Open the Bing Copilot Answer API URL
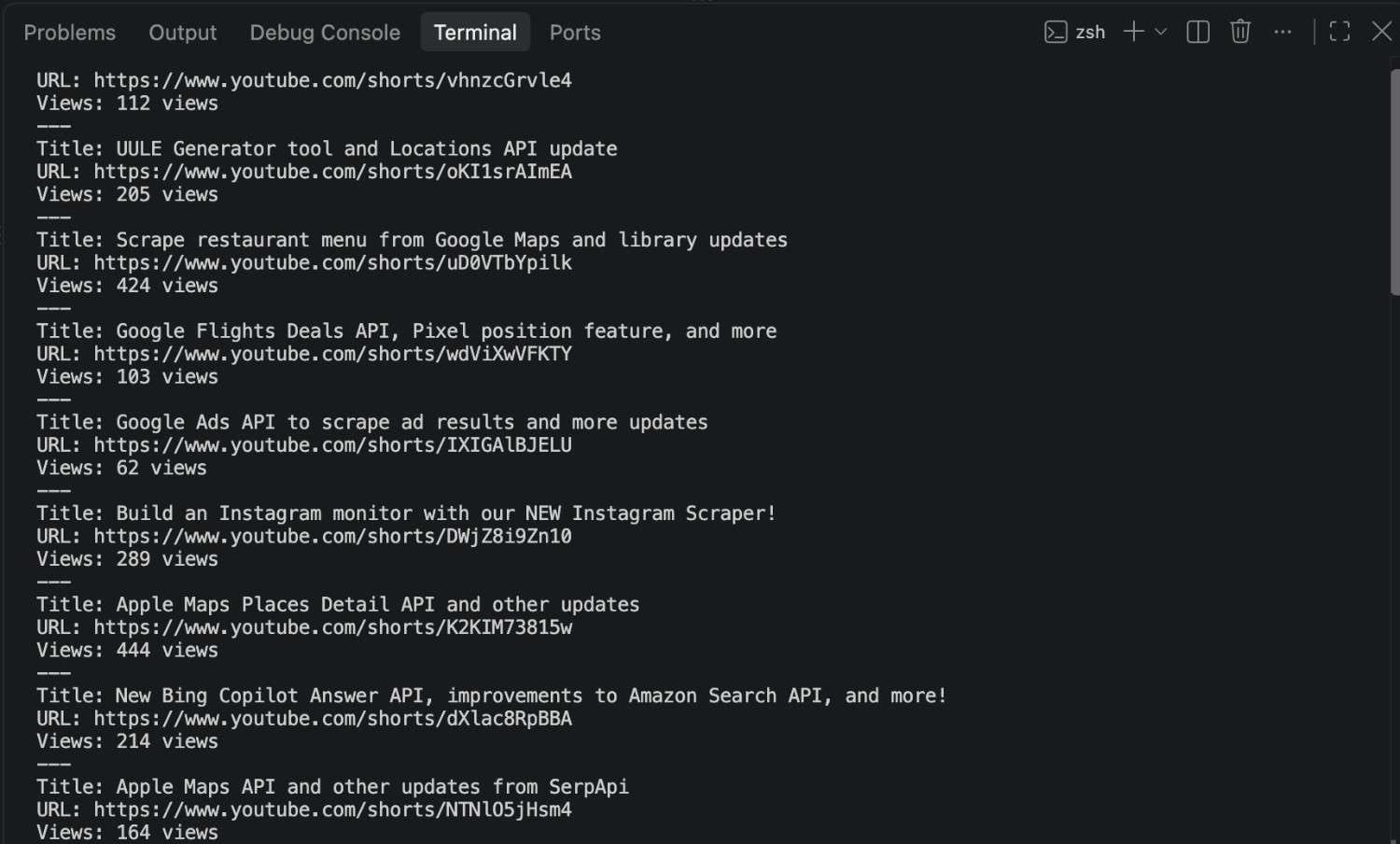The width and height of the screenshot is (1400, 844). click(333, 719)
